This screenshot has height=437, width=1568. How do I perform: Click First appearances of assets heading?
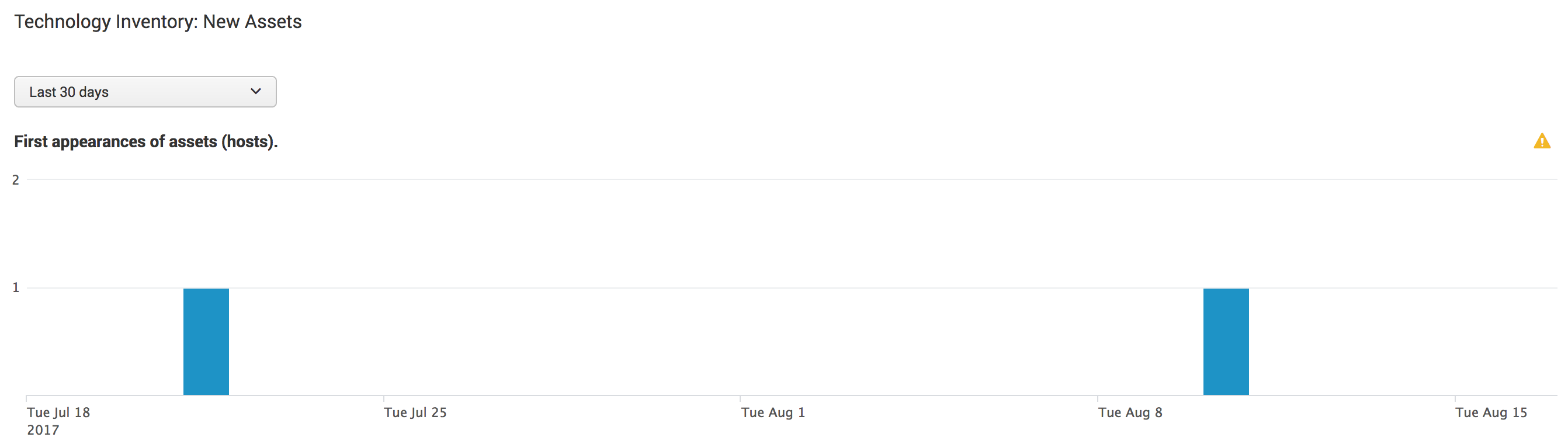[145, 142]
